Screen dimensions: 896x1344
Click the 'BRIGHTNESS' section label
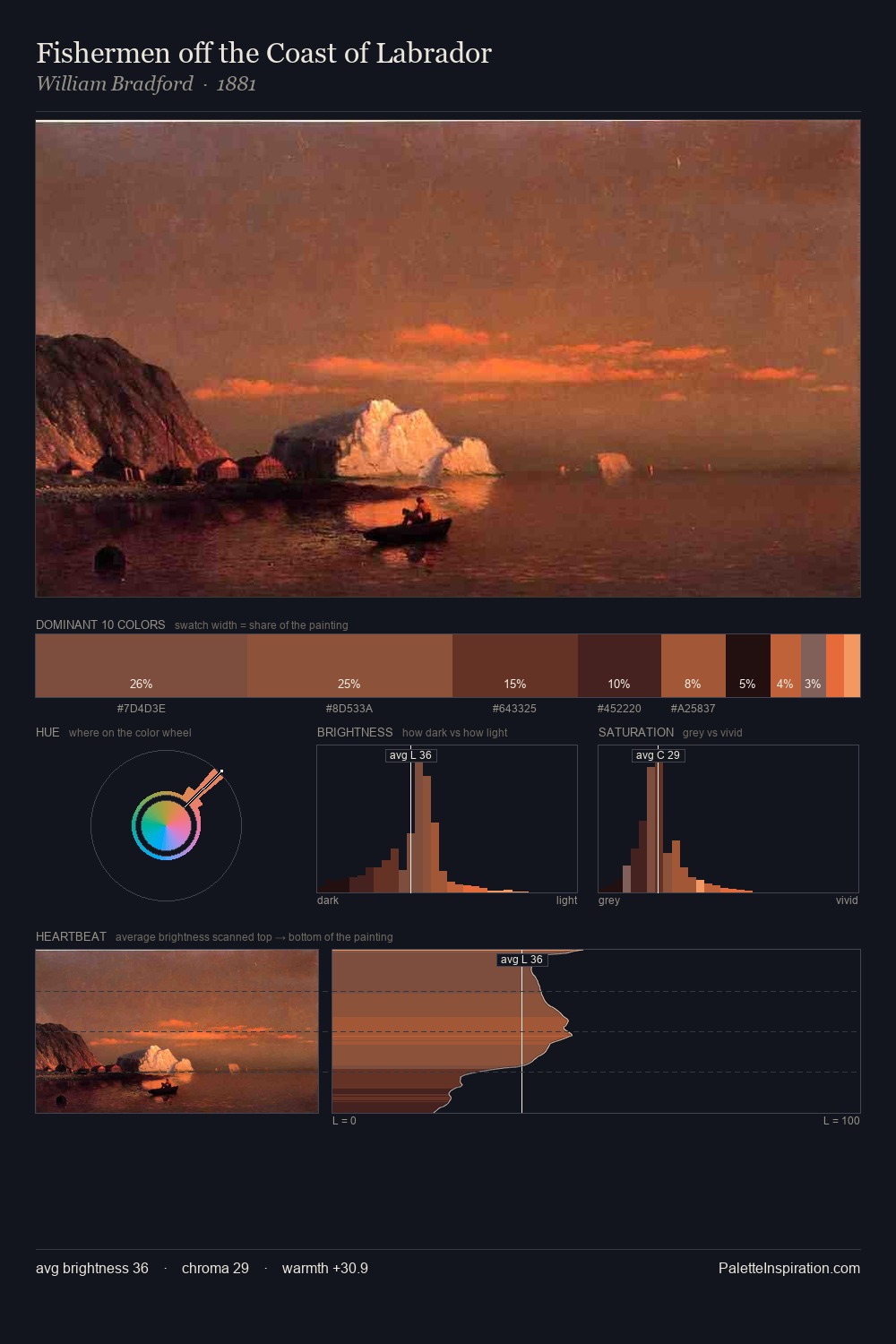355,733
